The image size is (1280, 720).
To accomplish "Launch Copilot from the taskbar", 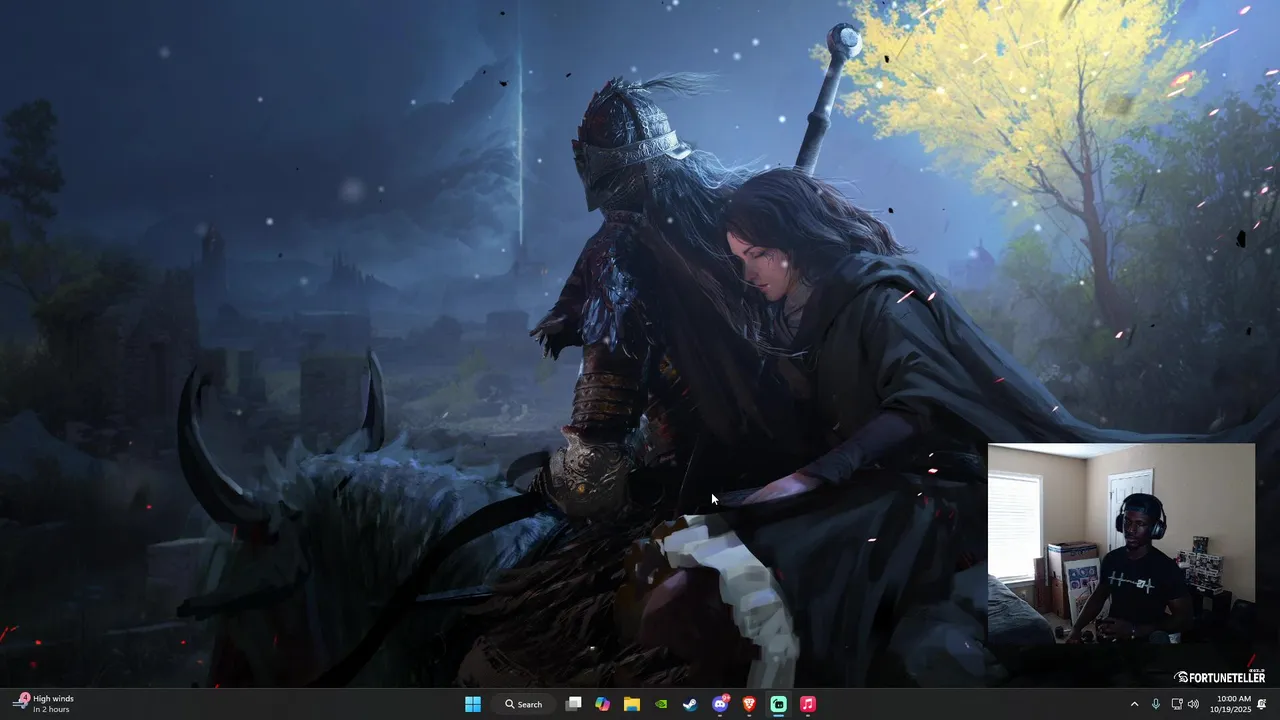I will [x=602, y=704].
